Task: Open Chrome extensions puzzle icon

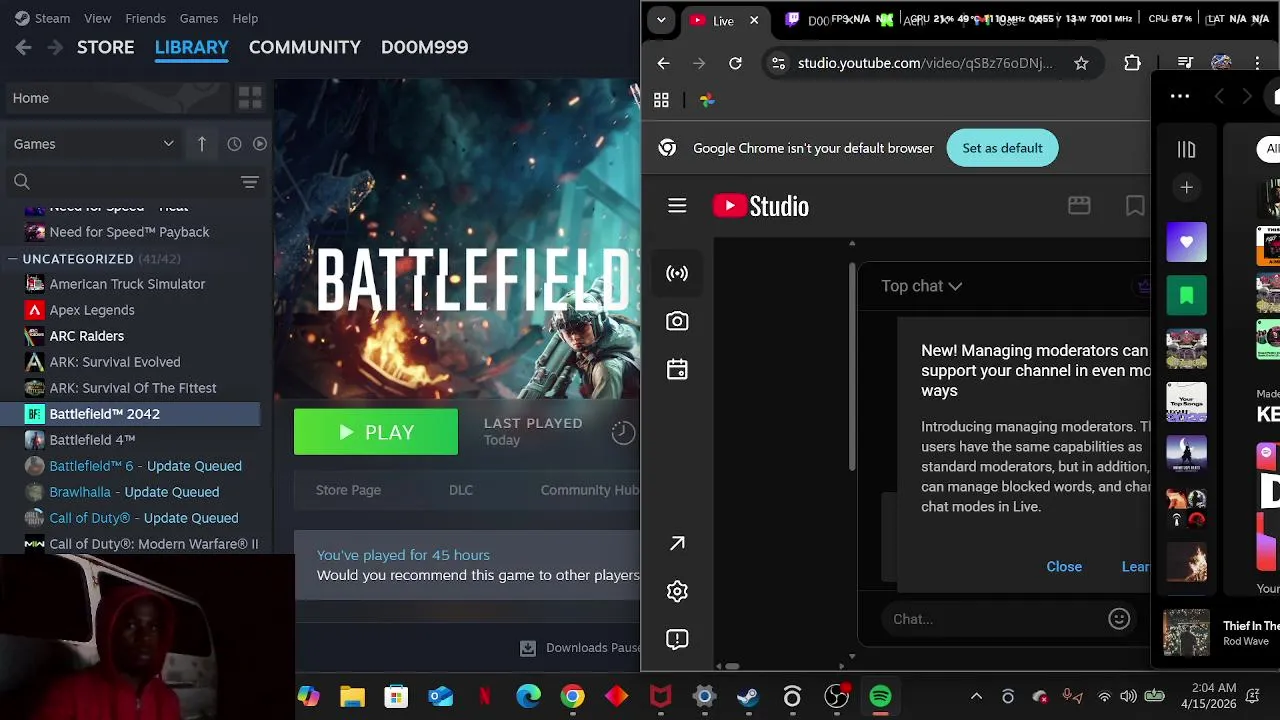Action: point(1132,63)
